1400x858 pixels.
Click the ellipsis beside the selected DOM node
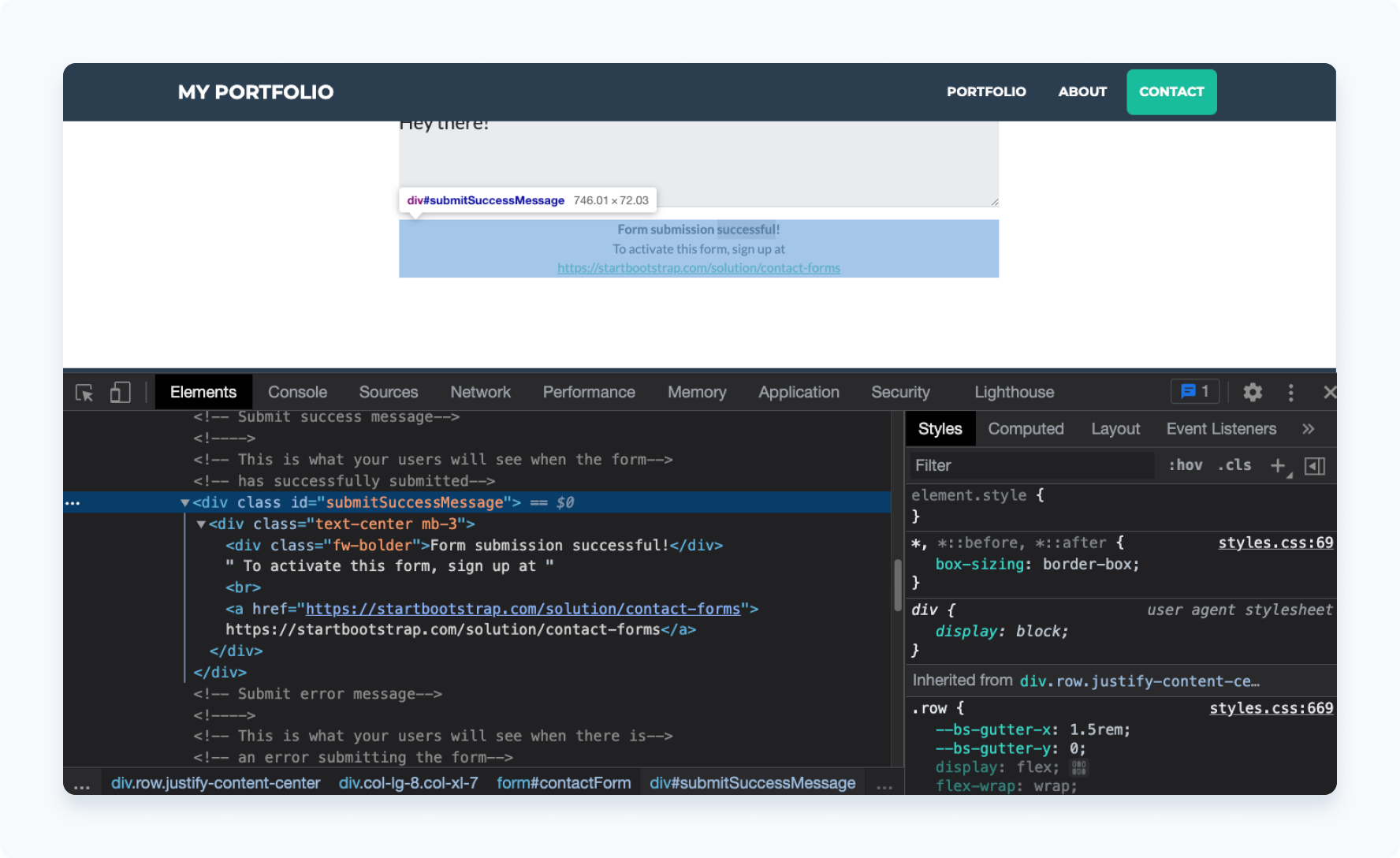[73, 503]
